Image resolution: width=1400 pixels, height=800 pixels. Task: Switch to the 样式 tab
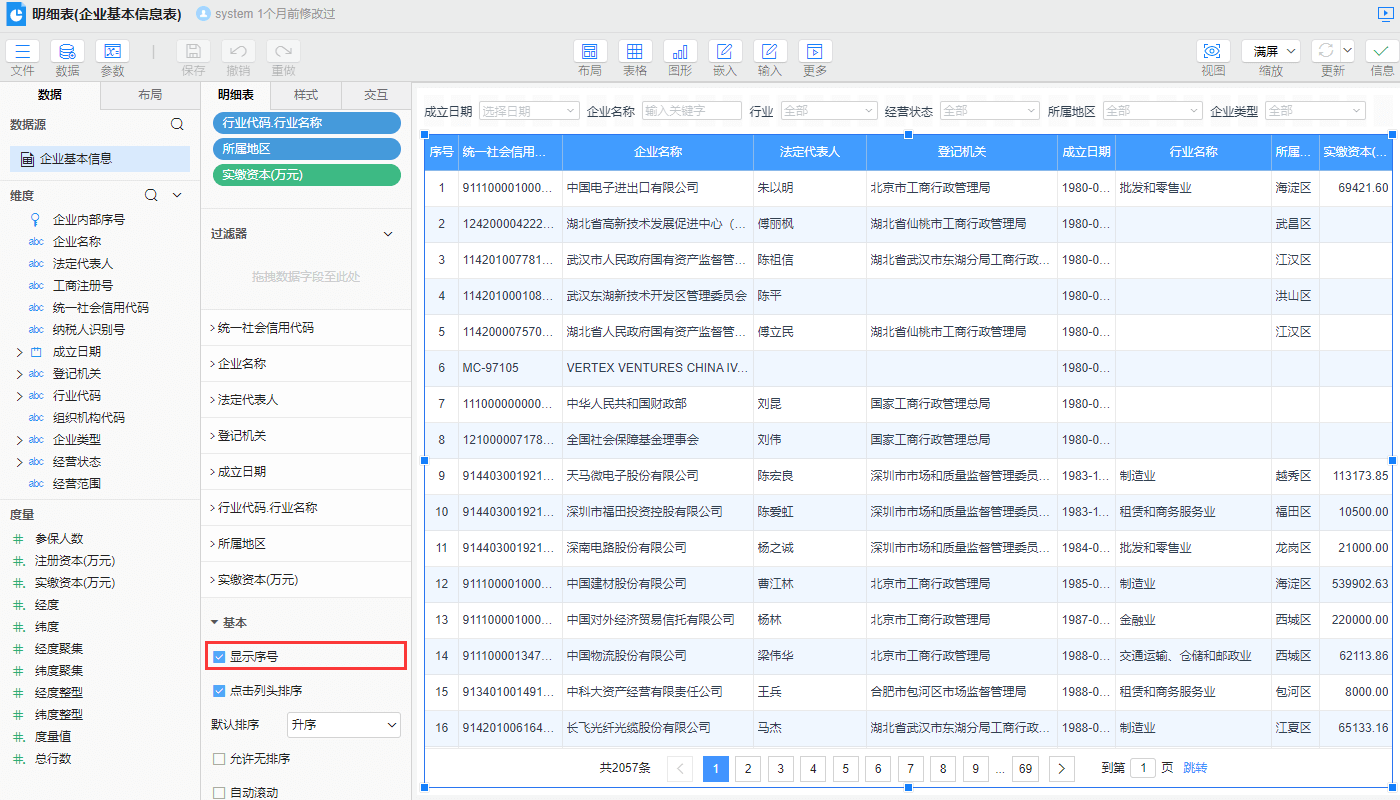point(305,95)
